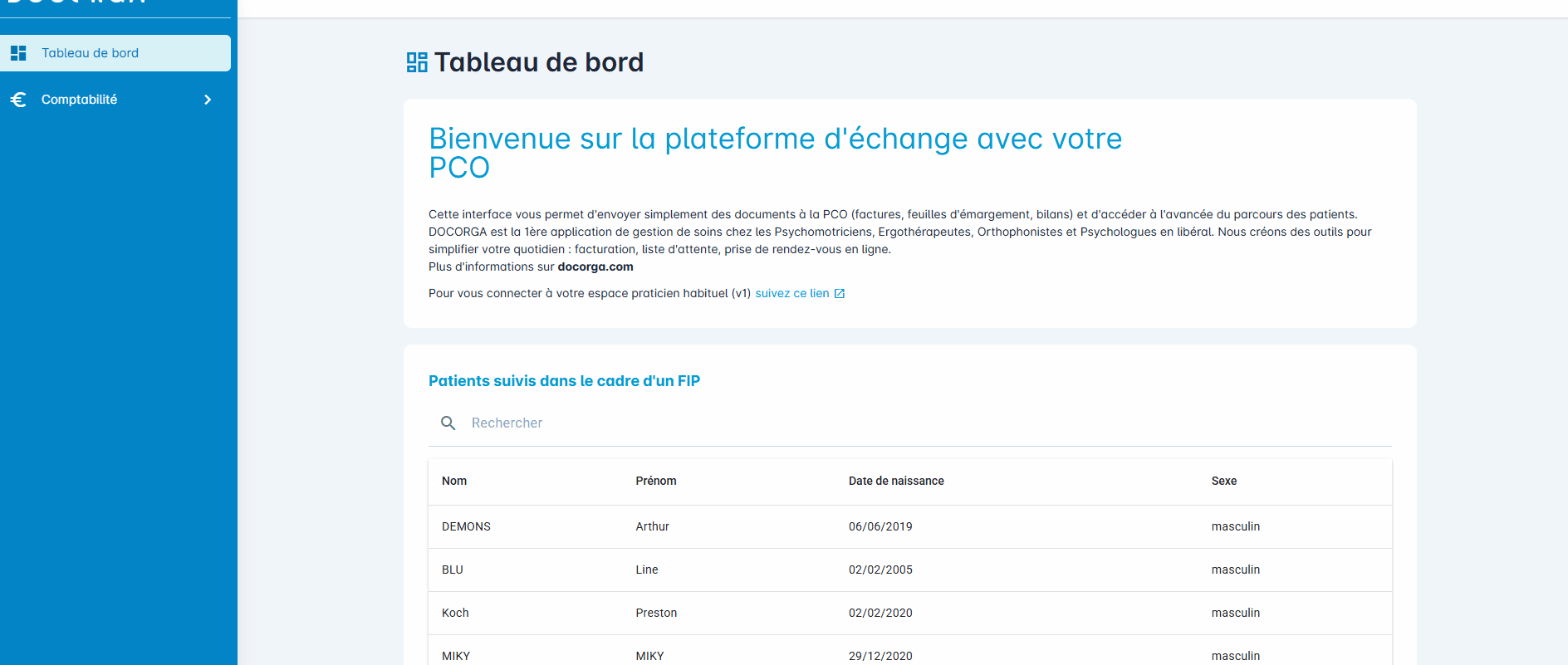Viewport: 1568px width, 665px height.
Task: Click the Sexe column header
Action: point(1224,482)
